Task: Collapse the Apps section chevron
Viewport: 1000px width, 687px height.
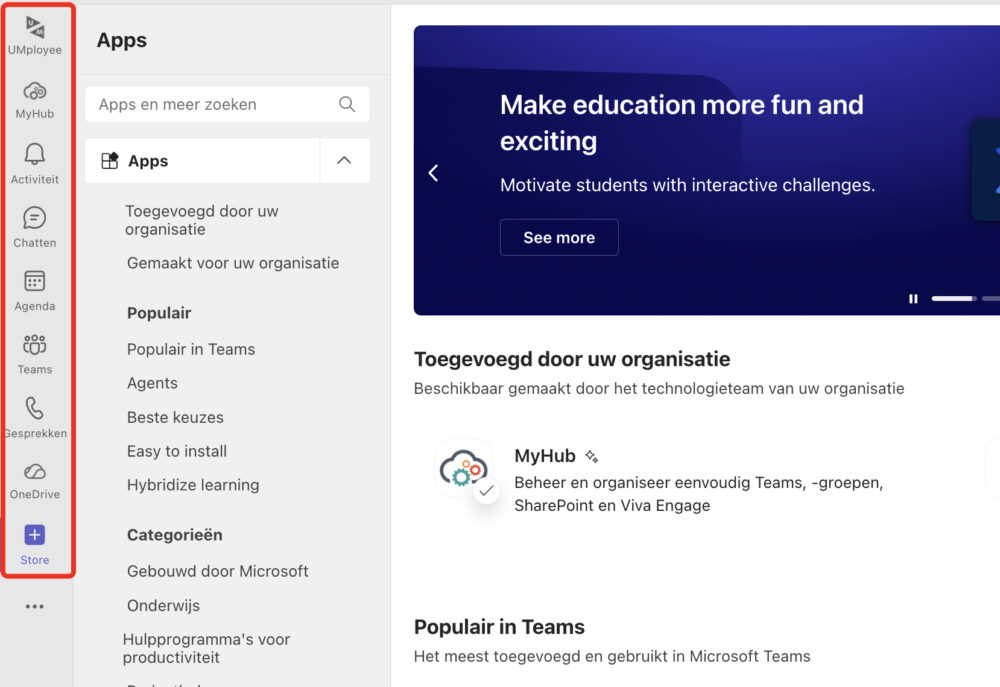Action: click(344, 160)
